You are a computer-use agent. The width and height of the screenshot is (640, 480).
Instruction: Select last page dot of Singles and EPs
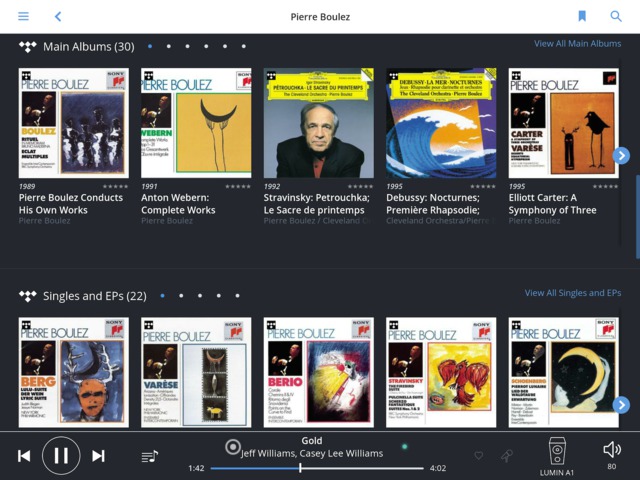click(237, 296)
